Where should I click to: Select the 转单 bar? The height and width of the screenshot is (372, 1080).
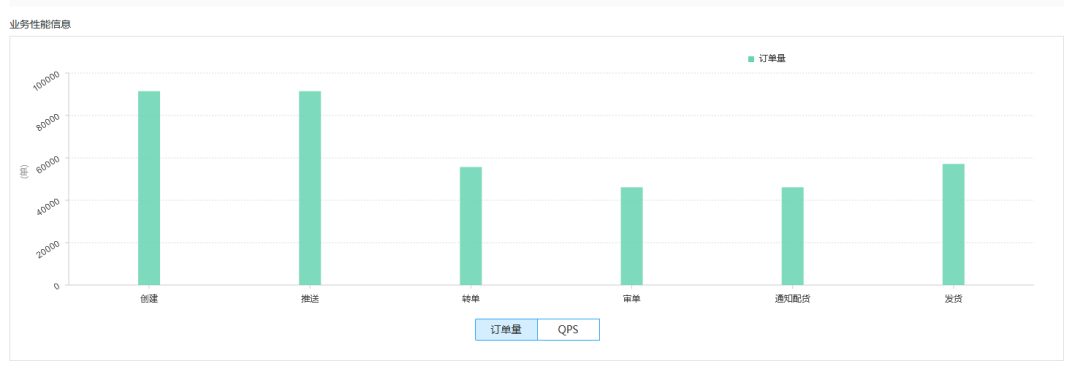click(x=471, y=226)
